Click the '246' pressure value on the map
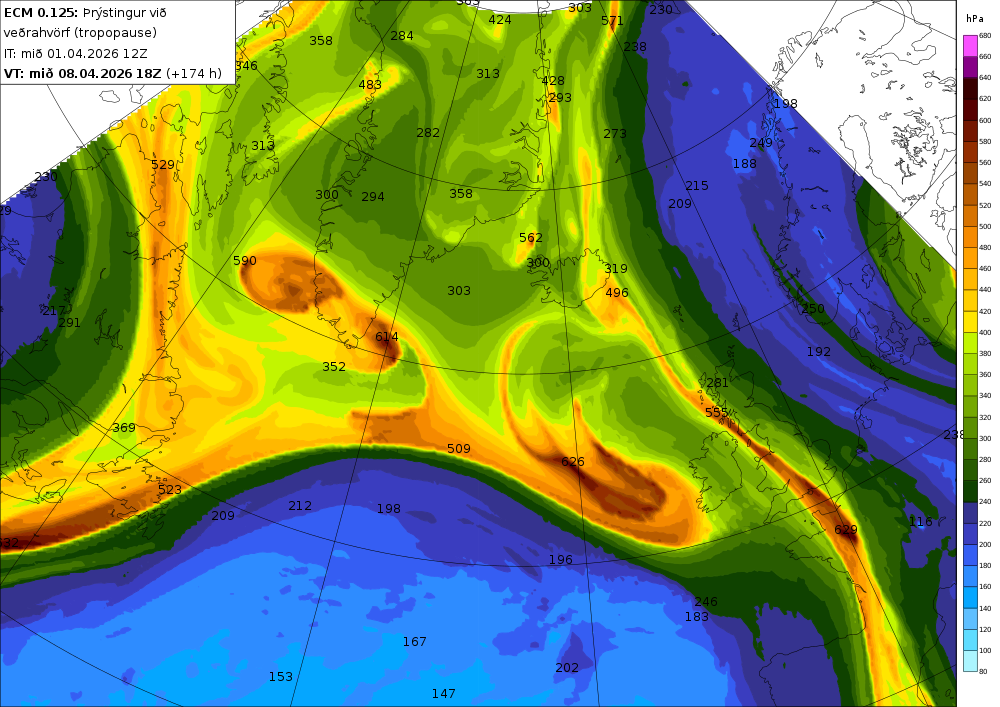The width and height of the screenshot is (1000, 707). click(706, 602)
